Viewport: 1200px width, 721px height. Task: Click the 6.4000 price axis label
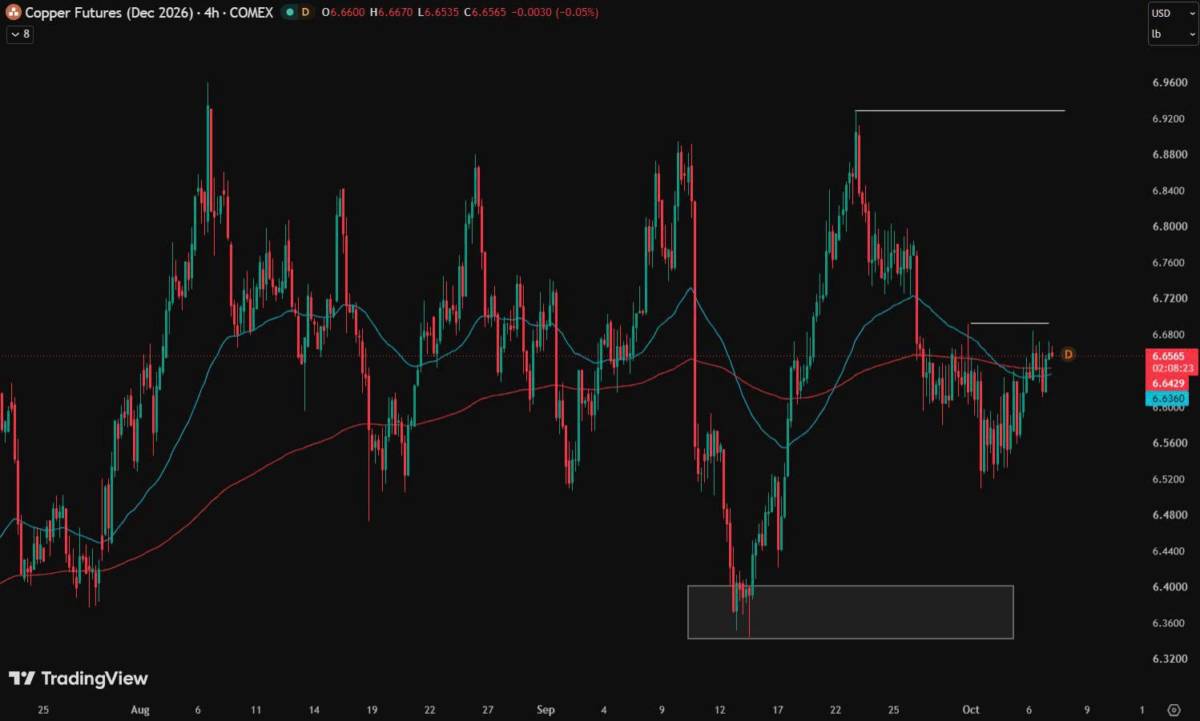tap(1168, 587)
